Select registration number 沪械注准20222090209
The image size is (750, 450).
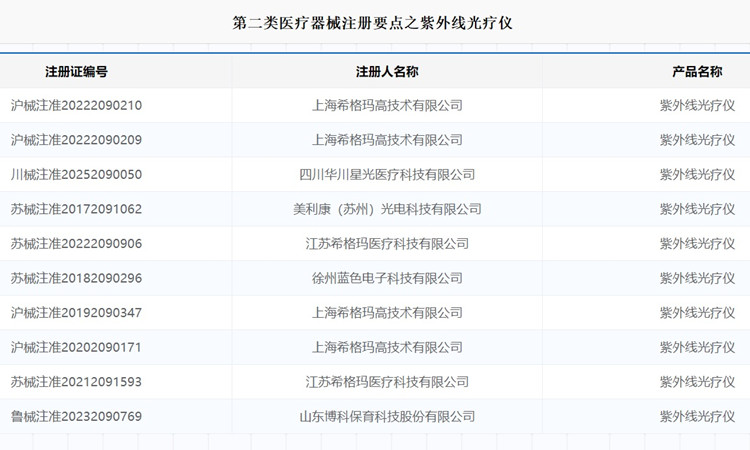click(77, 140)
